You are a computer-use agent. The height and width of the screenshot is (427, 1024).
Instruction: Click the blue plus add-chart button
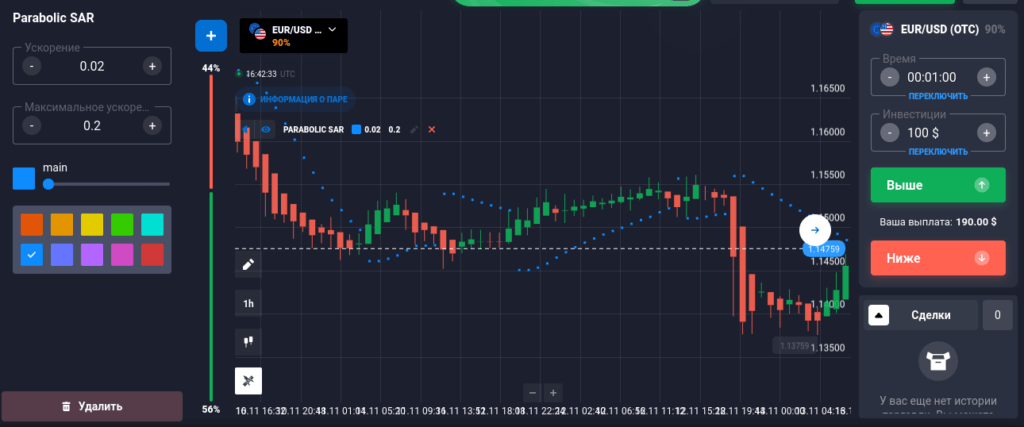[210, 36]
